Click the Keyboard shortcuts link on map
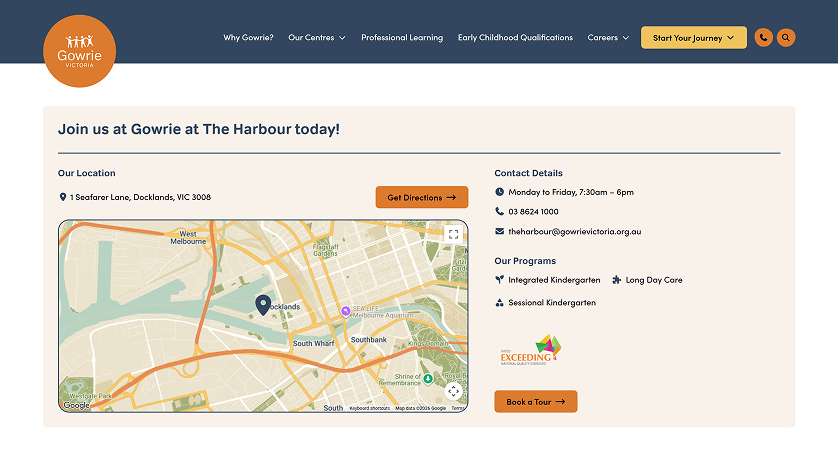The height and width of the screenshot is (471, 838). click(x=369, y=408)
